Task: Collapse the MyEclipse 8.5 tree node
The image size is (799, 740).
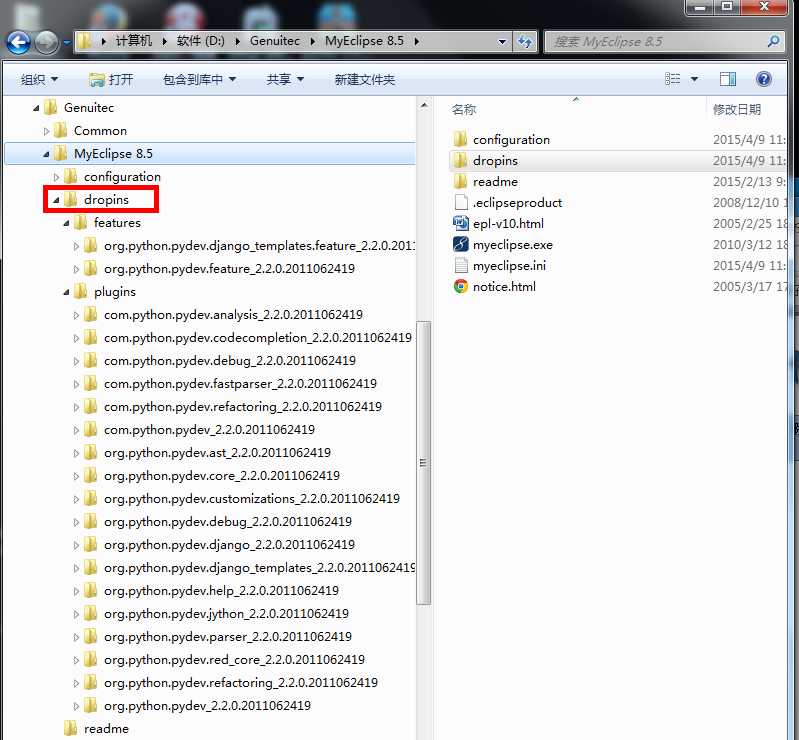Action: pos(46,154)
